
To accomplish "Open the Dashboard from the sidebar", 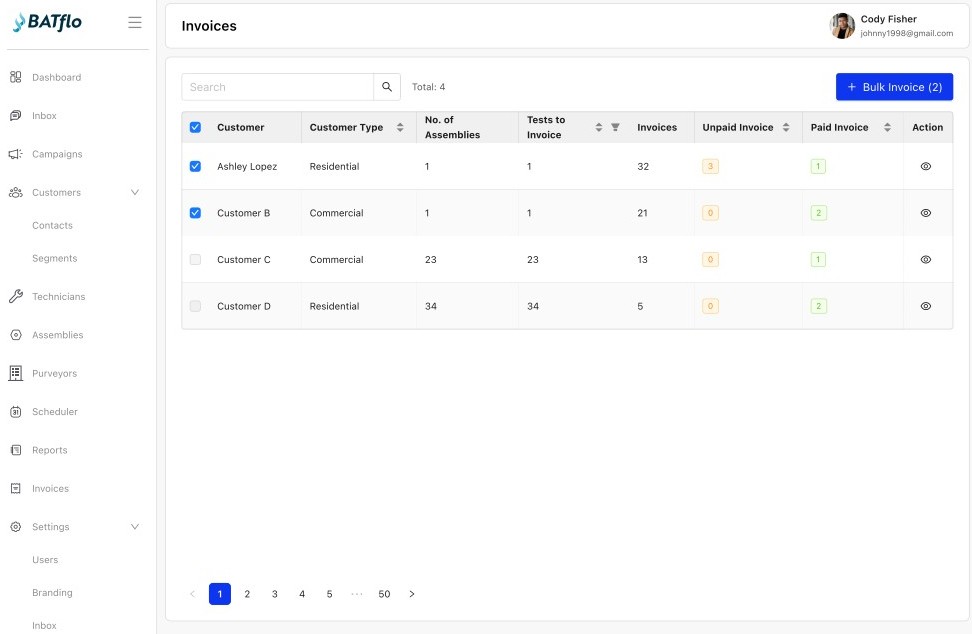I will pyautogui.click(x=55, y=77).
